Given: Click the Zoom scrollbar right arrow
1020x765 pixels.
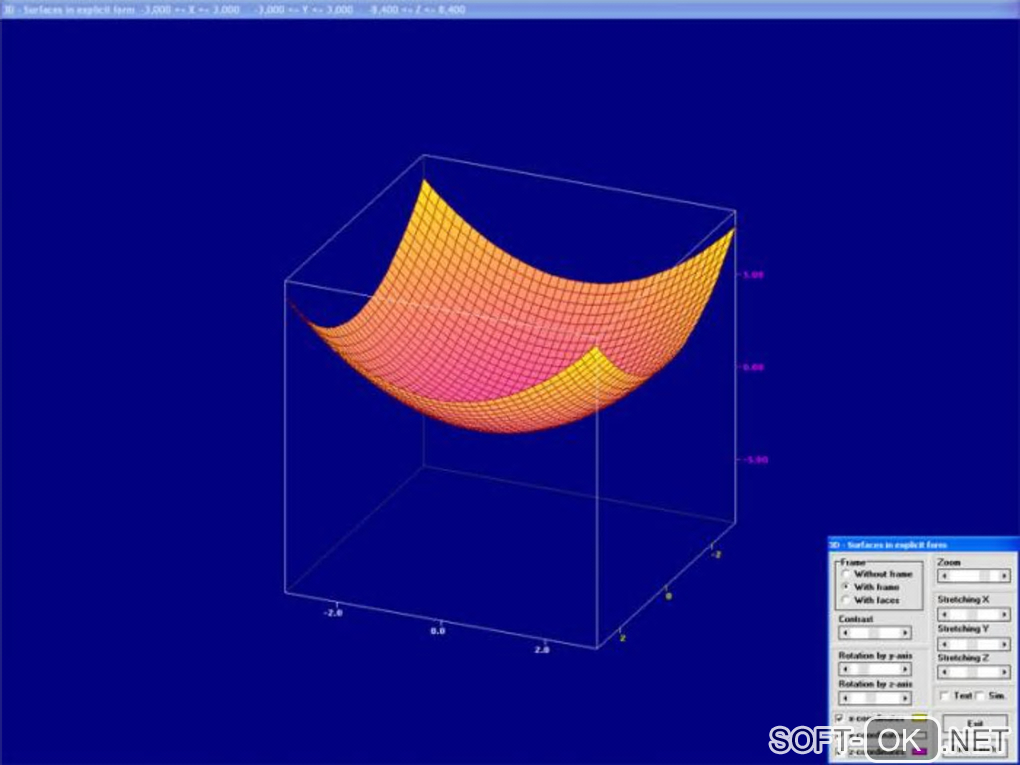Looking at the screenshot, I should (1004, 576).
